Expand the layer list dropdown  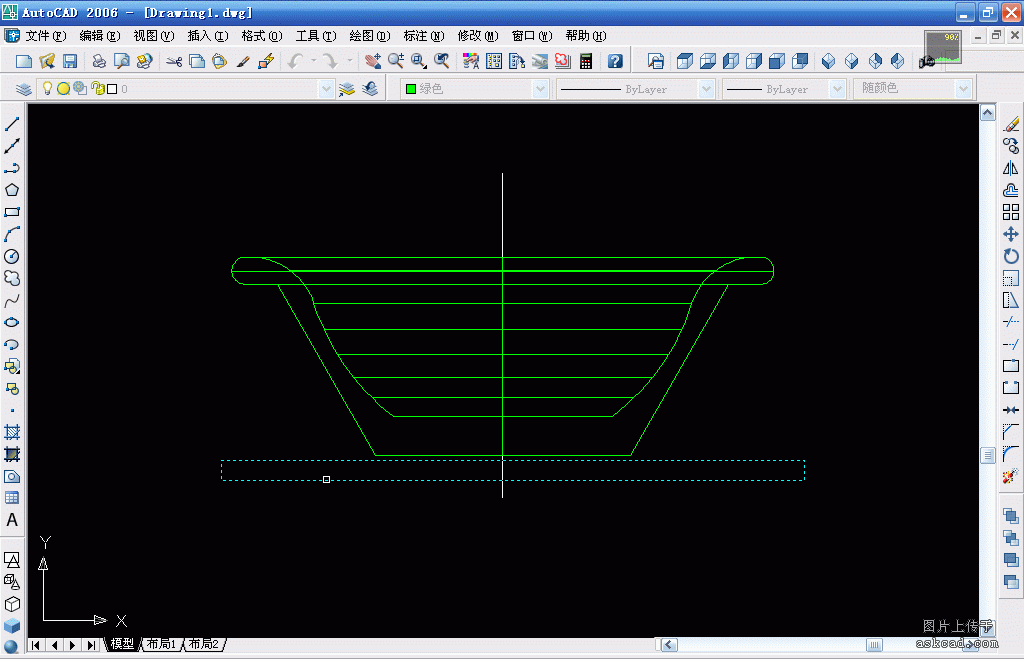[x=327, y=89]
